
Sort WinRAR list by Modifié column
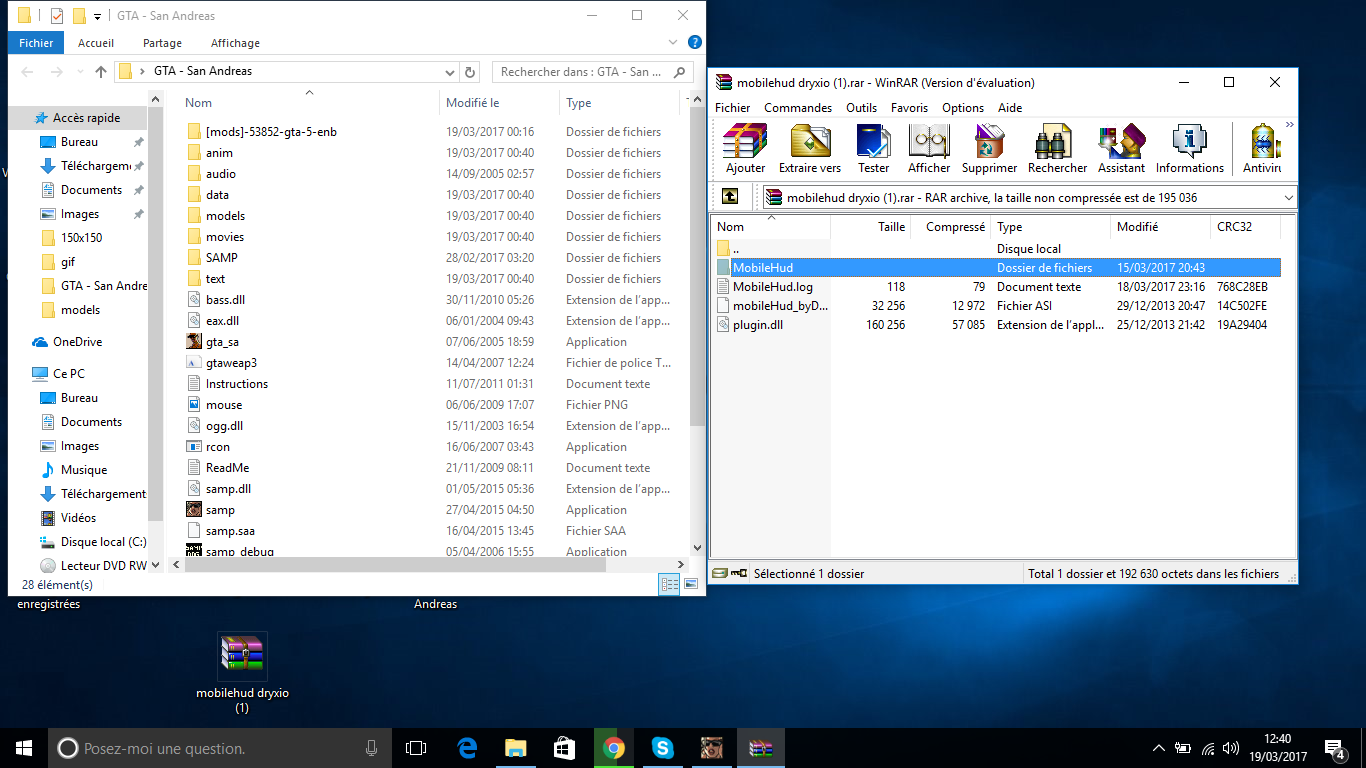click(1160, 227)
